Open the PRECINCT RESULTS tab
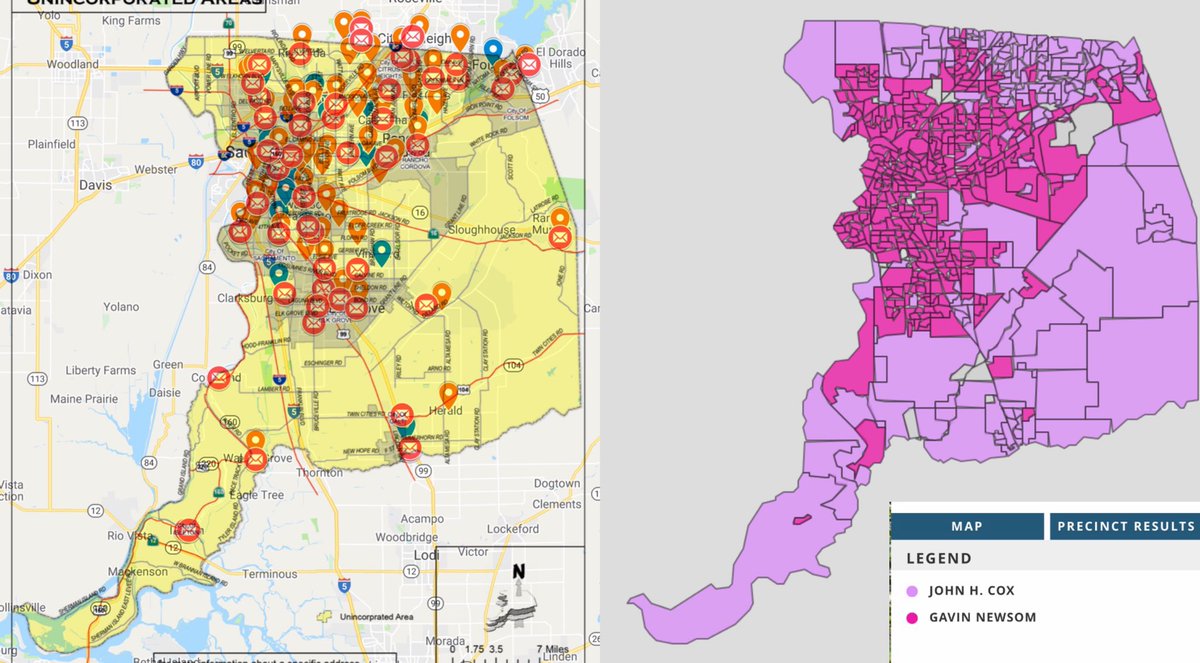 (x=1125, y=526)
